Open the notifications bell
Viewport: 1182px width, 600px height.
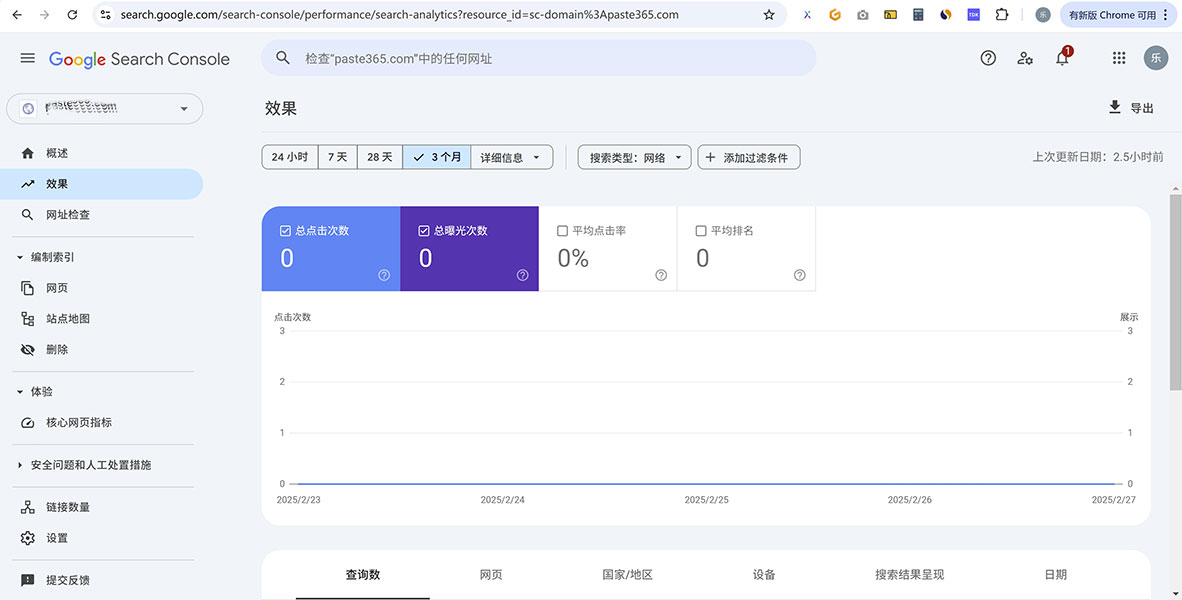coord(1061,58)
